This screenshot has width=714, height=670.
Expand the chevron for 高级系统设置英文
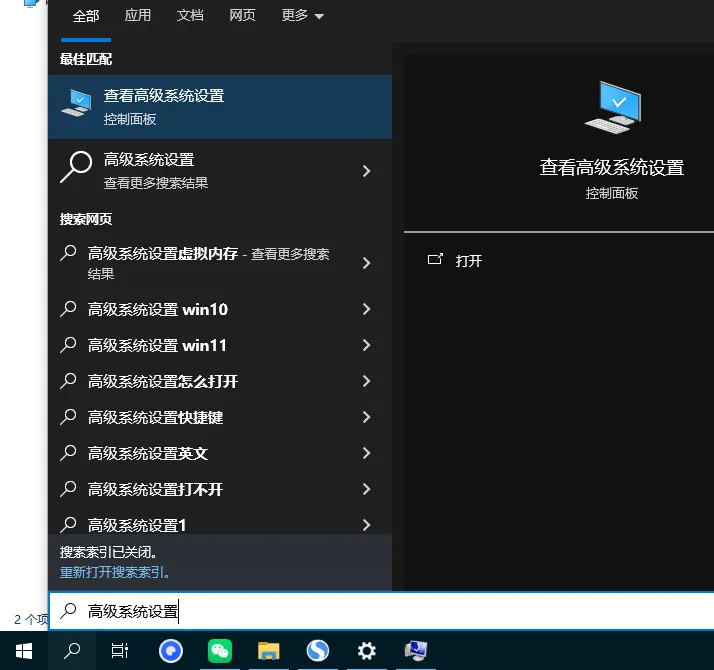point(366,453)
